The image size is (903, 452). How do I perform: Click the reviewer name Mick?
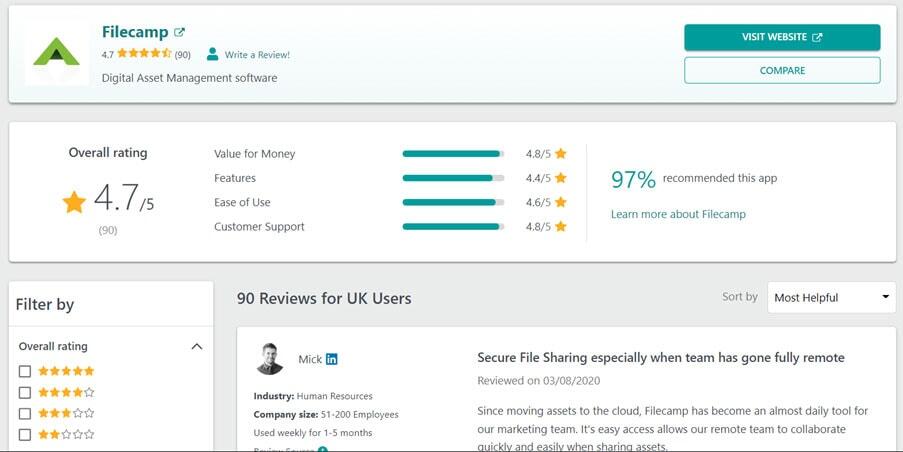(x=310, y=359)
